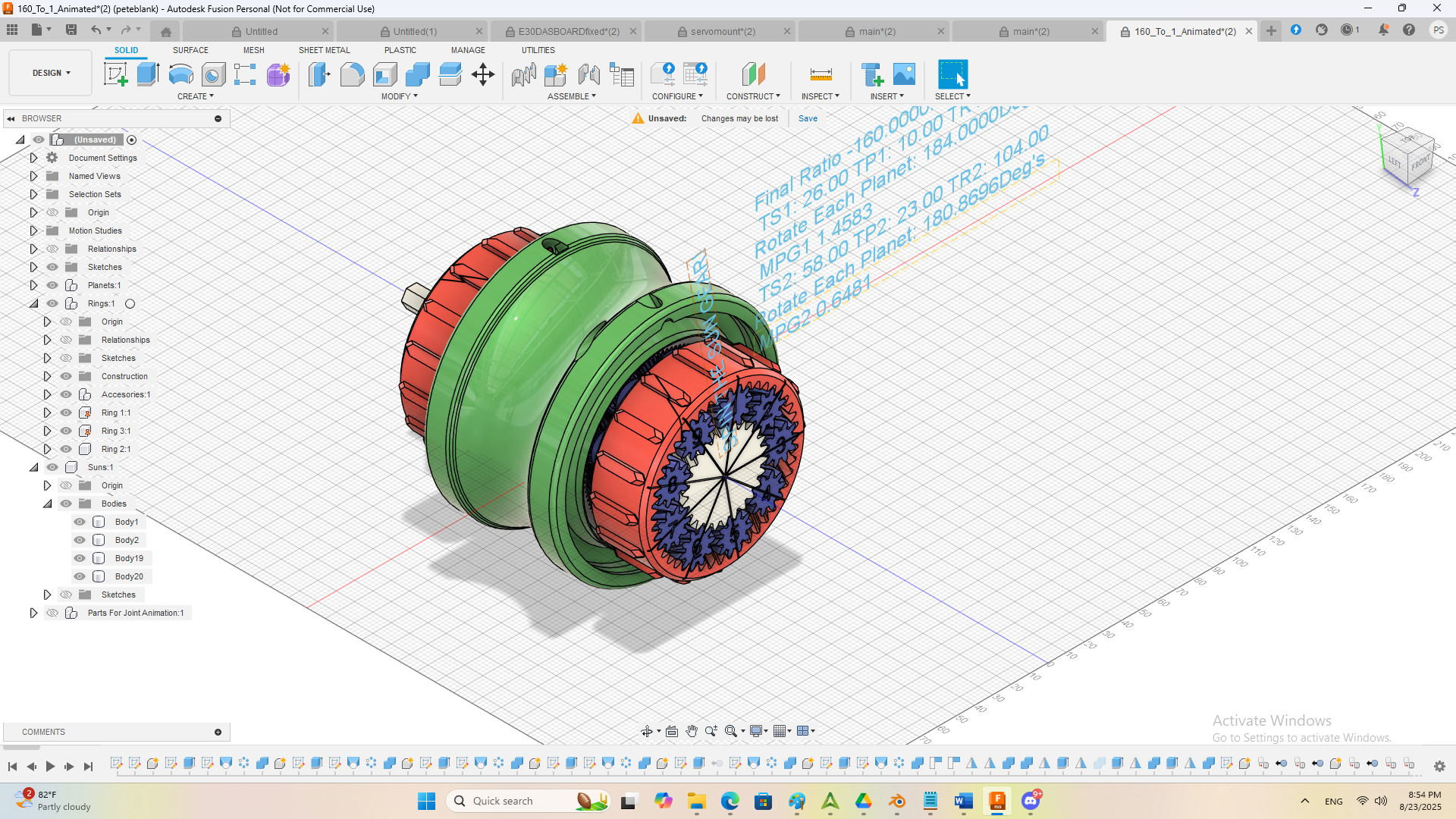Select the Extrude tool
The height and width of the screenshot is (819, 1456).
tap(148, 74)
